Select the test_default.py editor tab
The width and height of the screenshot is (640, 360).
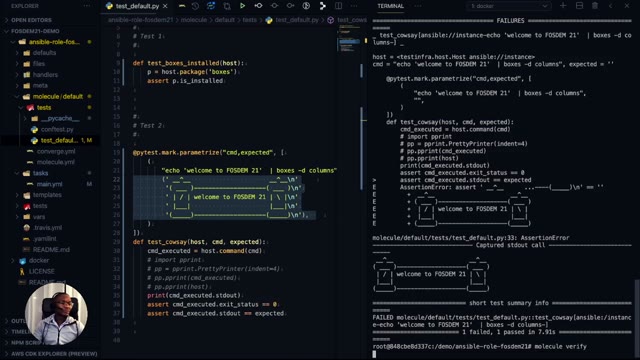coord(137,6)
